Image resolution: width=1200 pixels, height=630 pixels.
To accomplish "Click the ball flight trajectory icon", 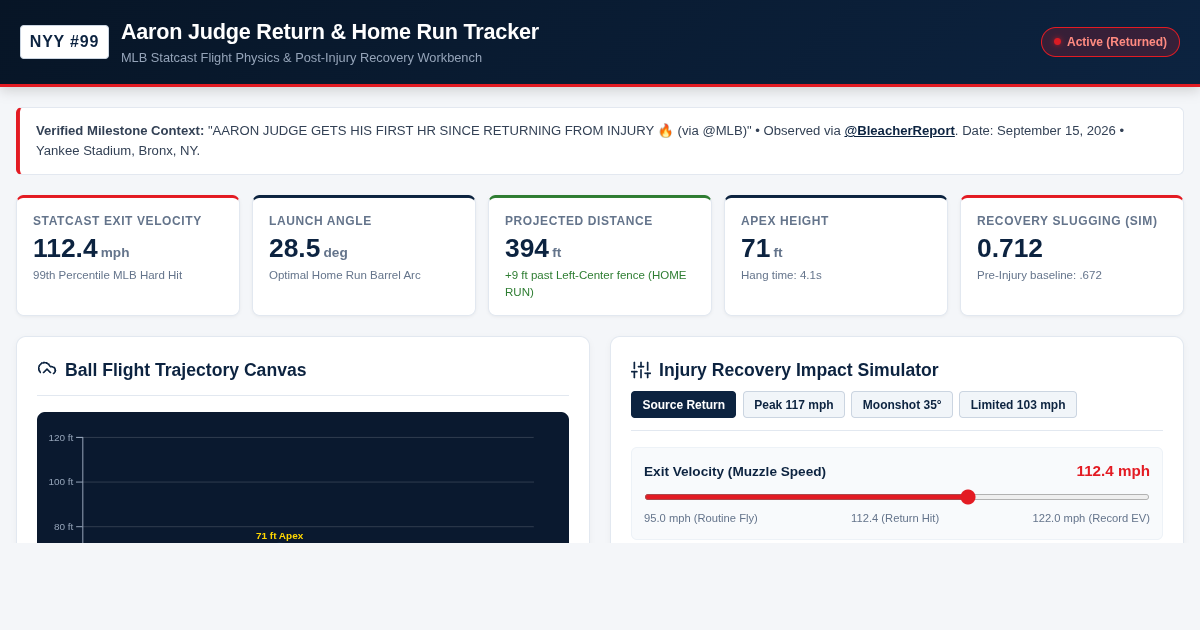I will (x=47, y=369).
